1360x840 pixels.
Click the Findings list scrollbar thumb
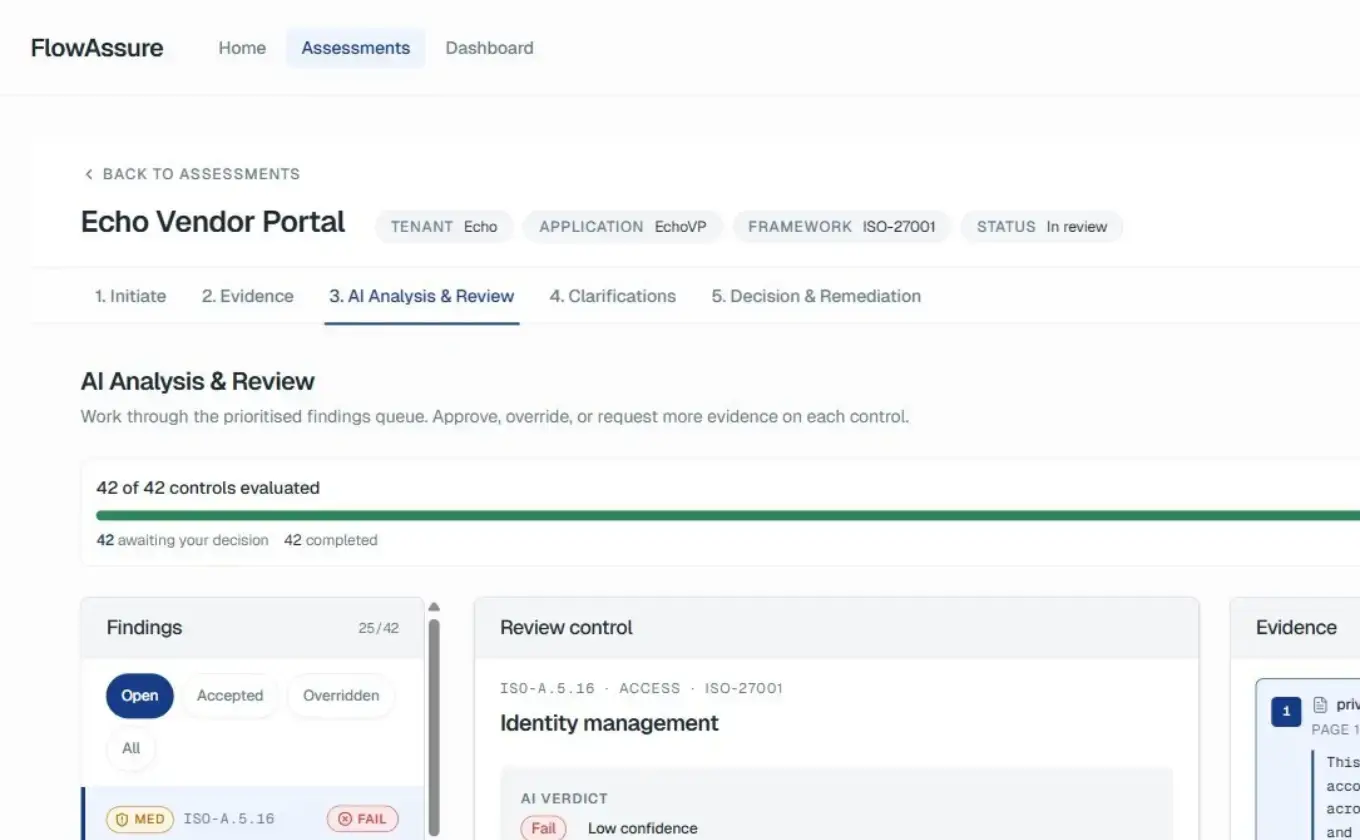click(x=434, y=728)
